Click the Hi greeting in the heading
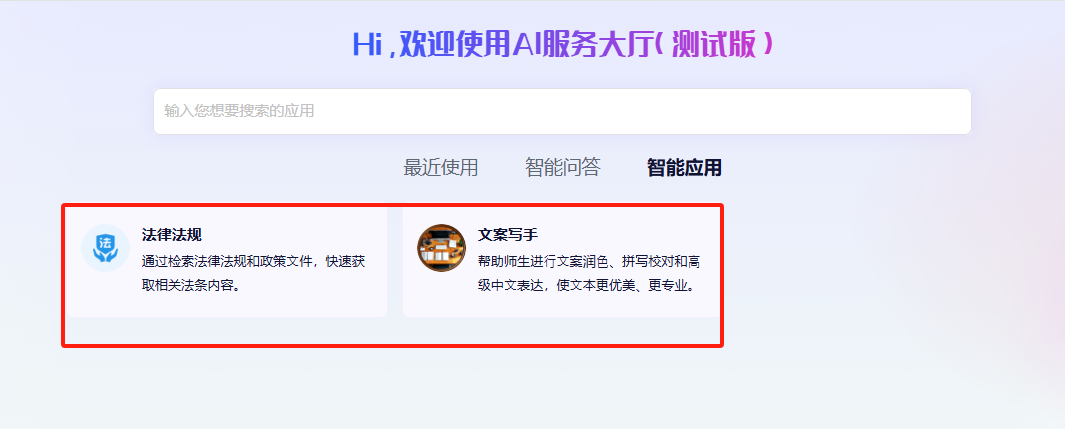Screen dimensions: 1065x429 pos(367,45)
